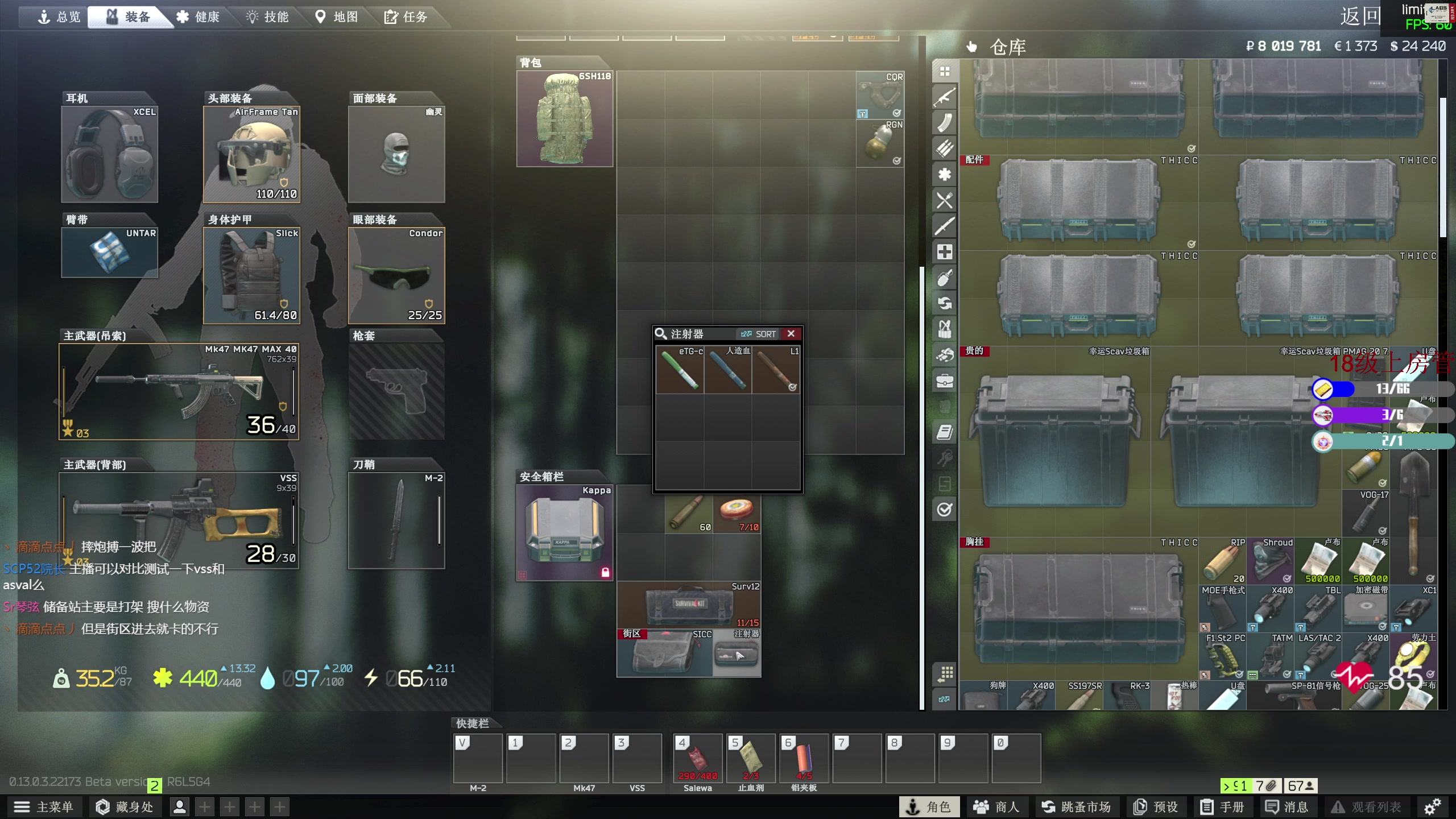Open the 主菜单 main menu
1456x819 pixels.
point(44,806)
